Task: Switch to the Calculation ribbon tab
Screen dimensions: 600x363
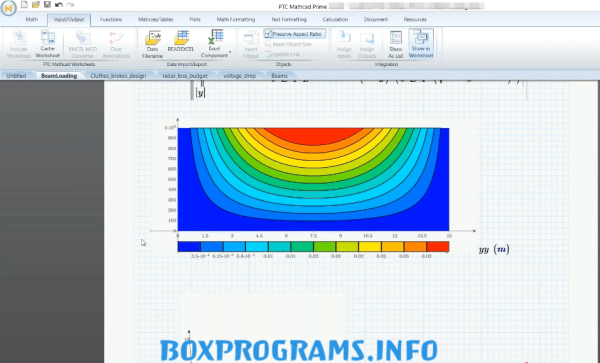Action: point(335,20)
